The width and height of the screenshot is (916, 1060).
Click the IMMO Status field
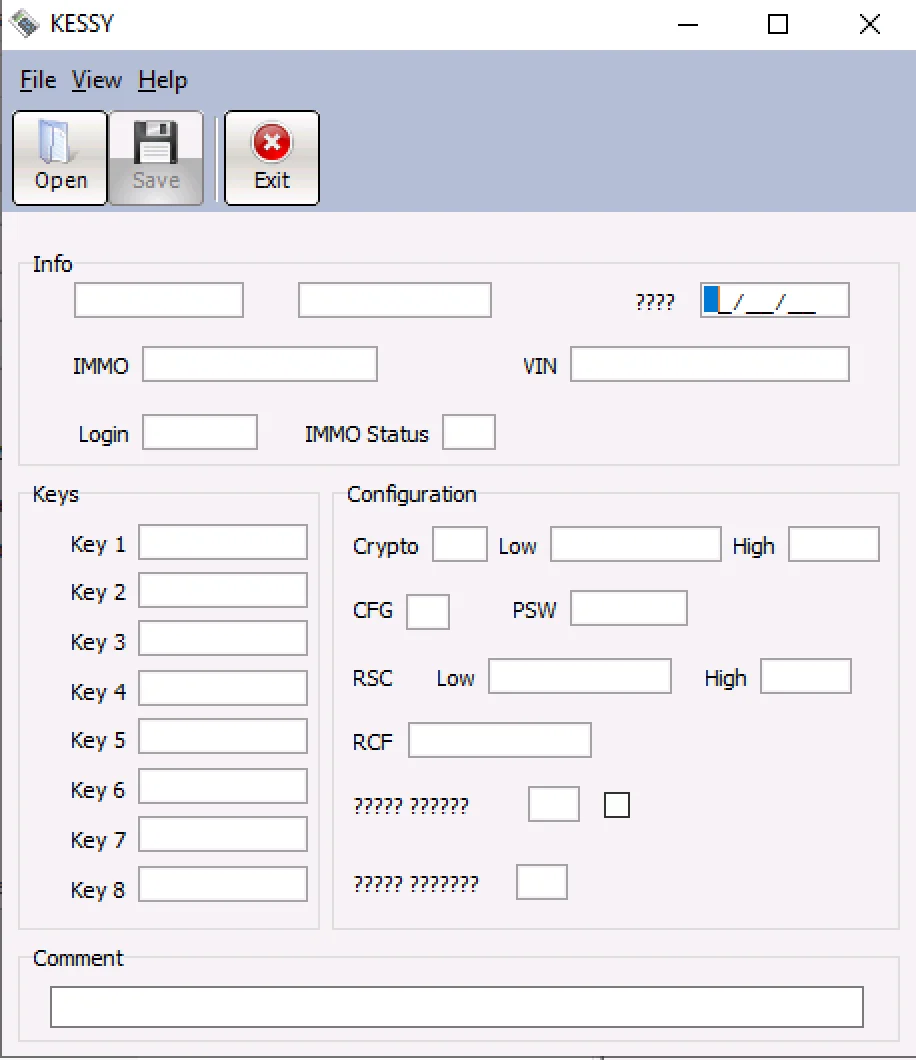(x=469, y=432)
